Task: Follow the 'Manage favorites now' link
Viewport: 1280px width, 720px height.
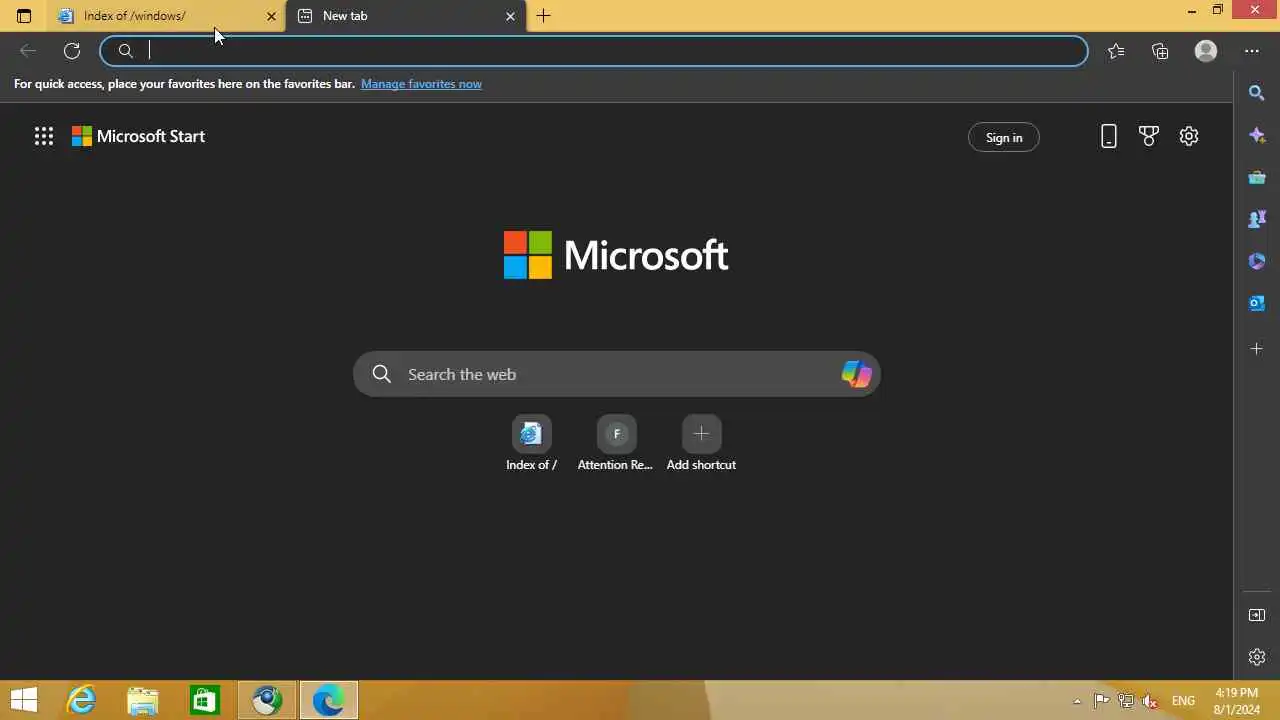Action: tap(421, 84)
